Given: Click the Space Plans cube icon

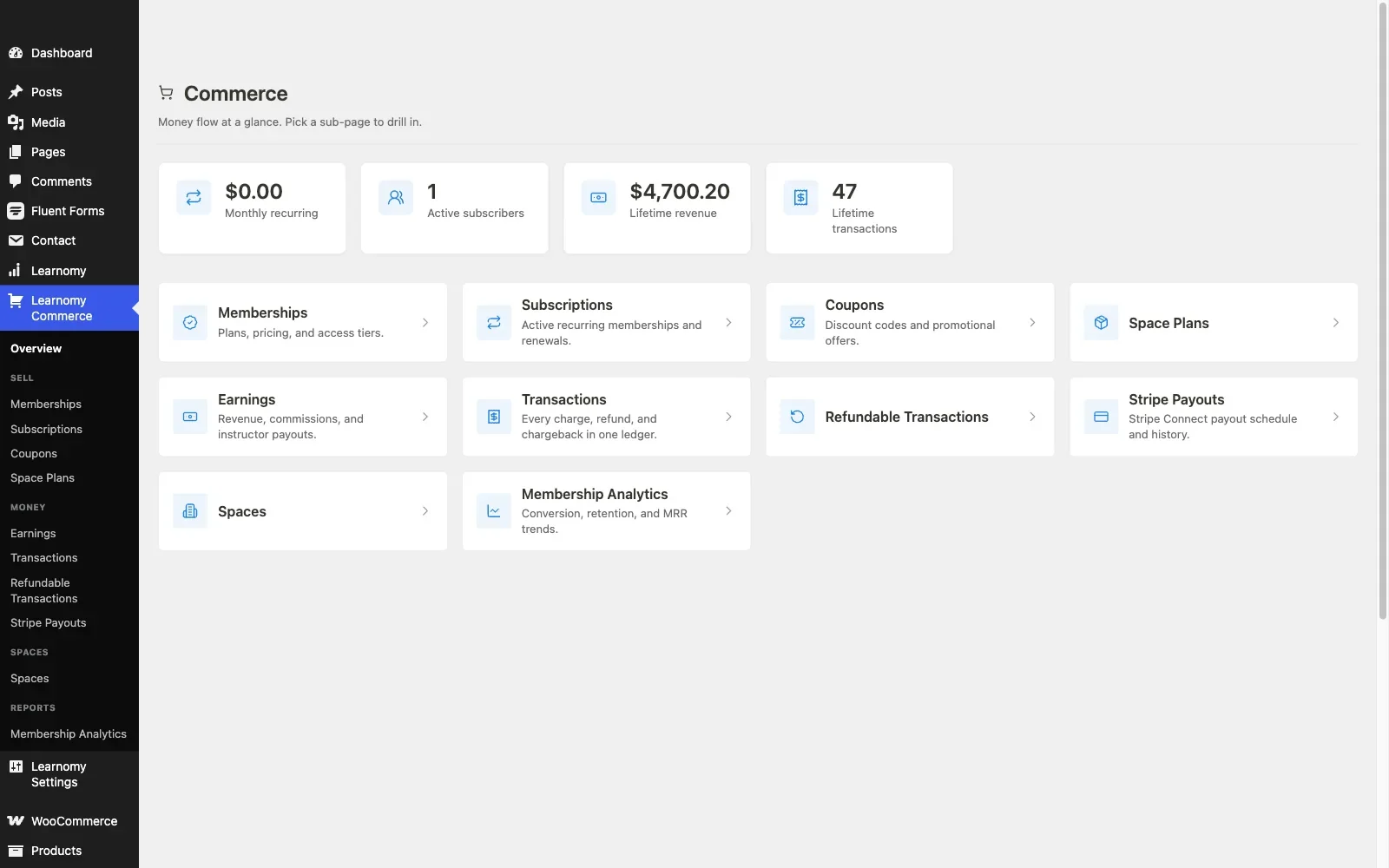Looking at the screenshot, I should (1101, 323).
